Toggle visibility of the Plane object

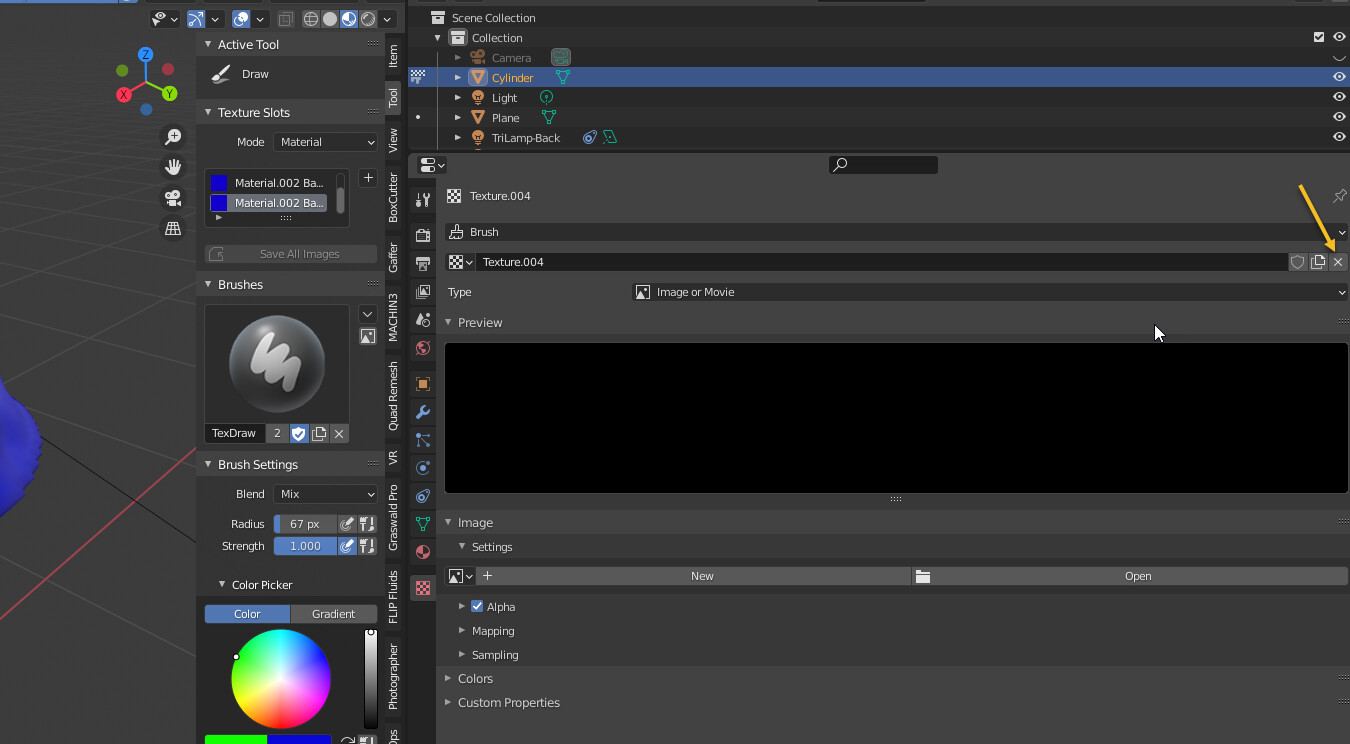coord(1338,117)
